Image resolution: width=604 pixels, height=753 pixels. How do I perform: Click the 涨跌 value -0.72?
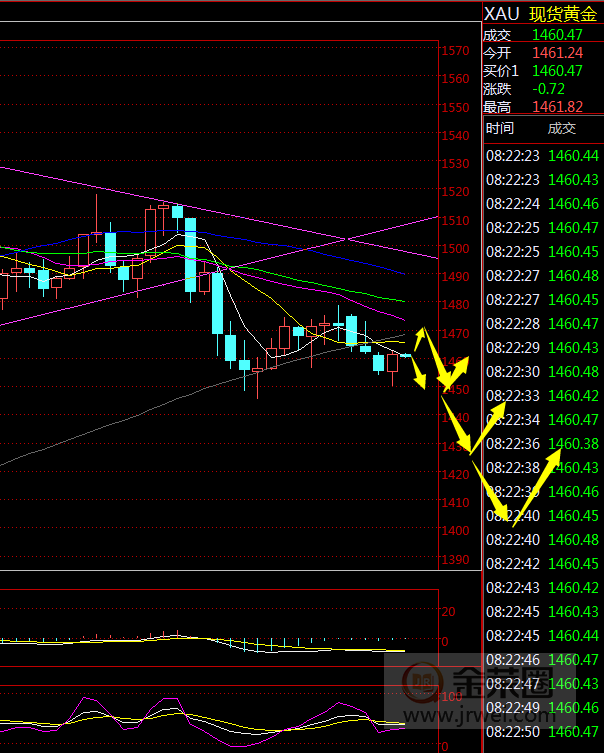click(x=549, y=88)
